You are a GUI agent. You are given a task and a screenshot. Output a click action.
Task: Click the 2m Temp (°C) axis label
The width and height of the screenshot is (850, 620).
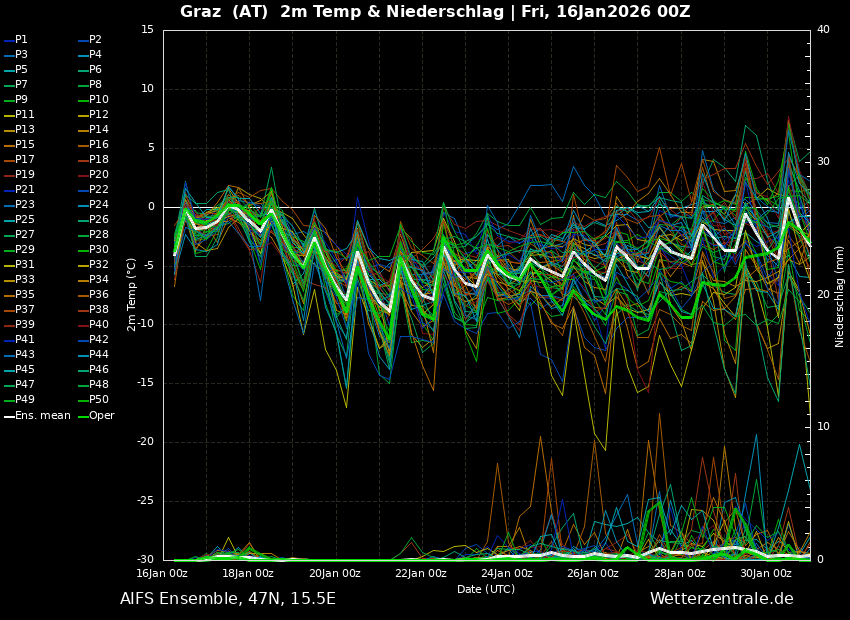point(131,294)
